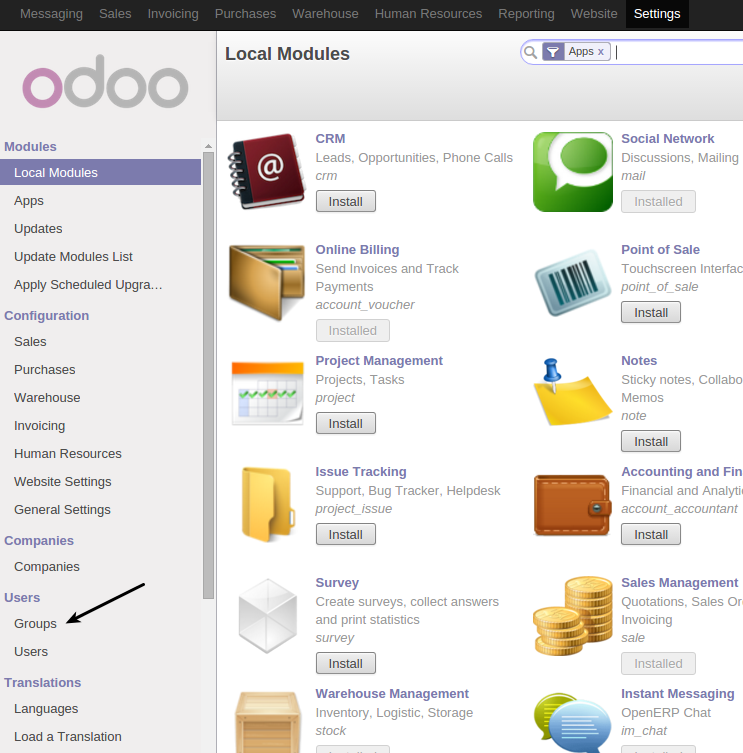Open Languages under Translations
Image resolution: width=743 pixels, height=753 pixels.
coord(46,709)
